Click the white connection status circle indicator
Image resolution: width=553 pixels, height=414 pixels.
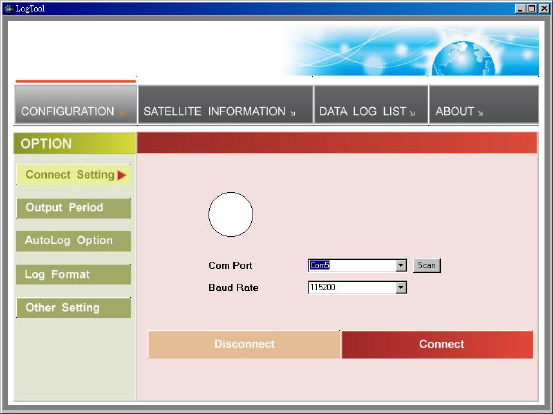tap(230, 214)
